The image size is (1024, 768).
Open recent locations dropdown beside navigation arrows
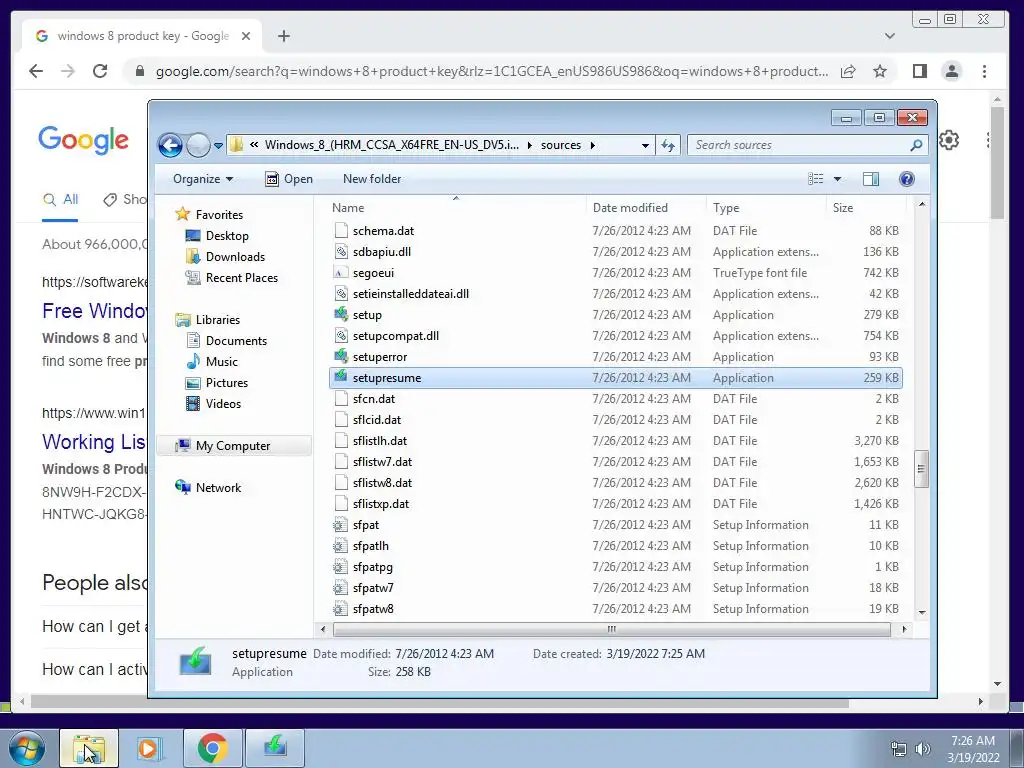(x=218, y=146)
